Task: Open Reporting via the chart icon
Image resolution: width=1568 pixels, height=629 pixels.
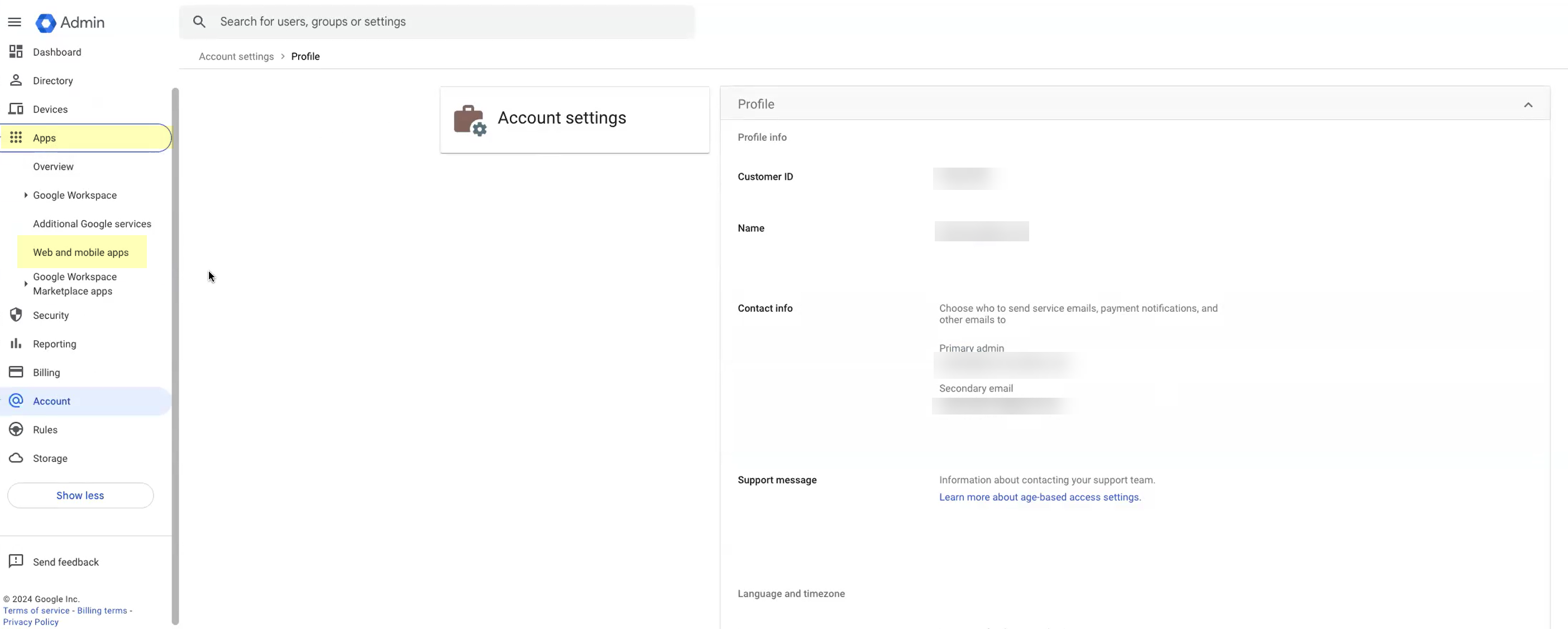Action: click(x=16, y=343)
